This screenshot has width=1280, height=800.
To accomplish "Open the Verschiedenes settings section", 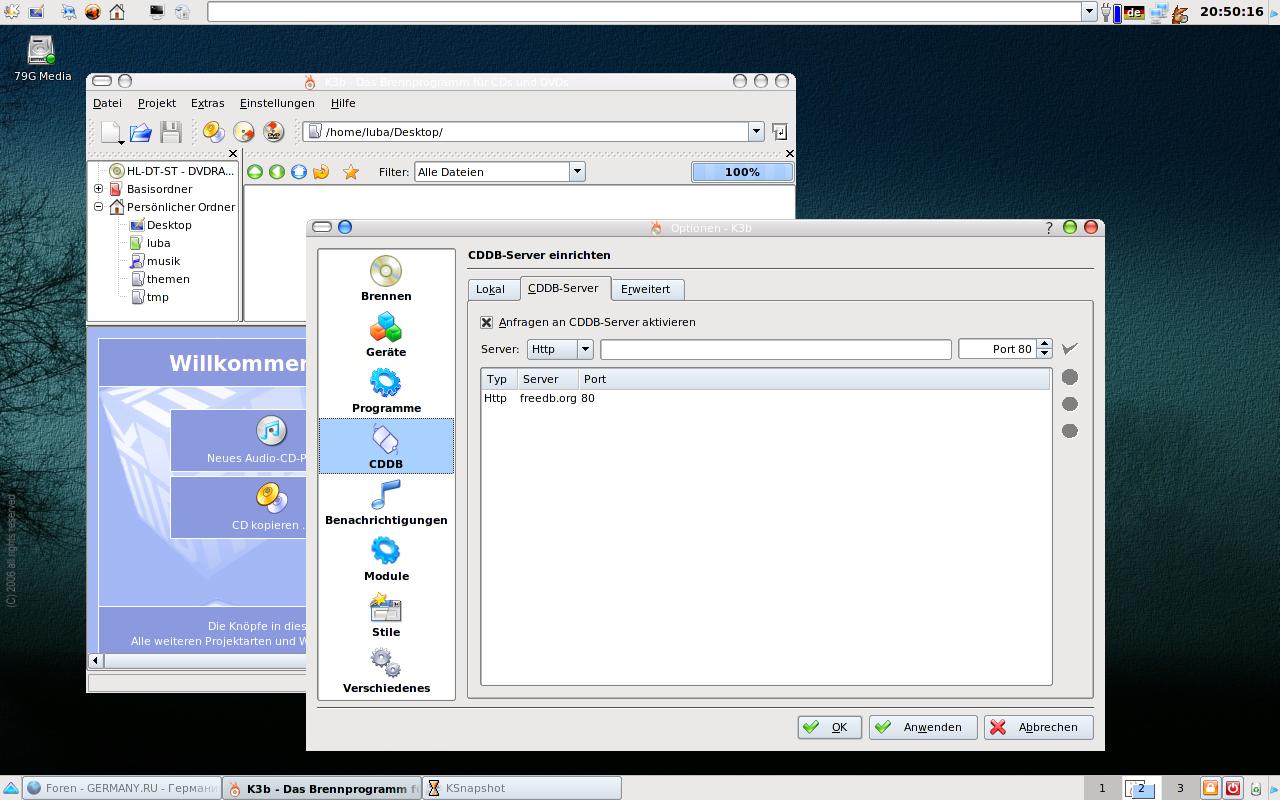I will [386, 671].
